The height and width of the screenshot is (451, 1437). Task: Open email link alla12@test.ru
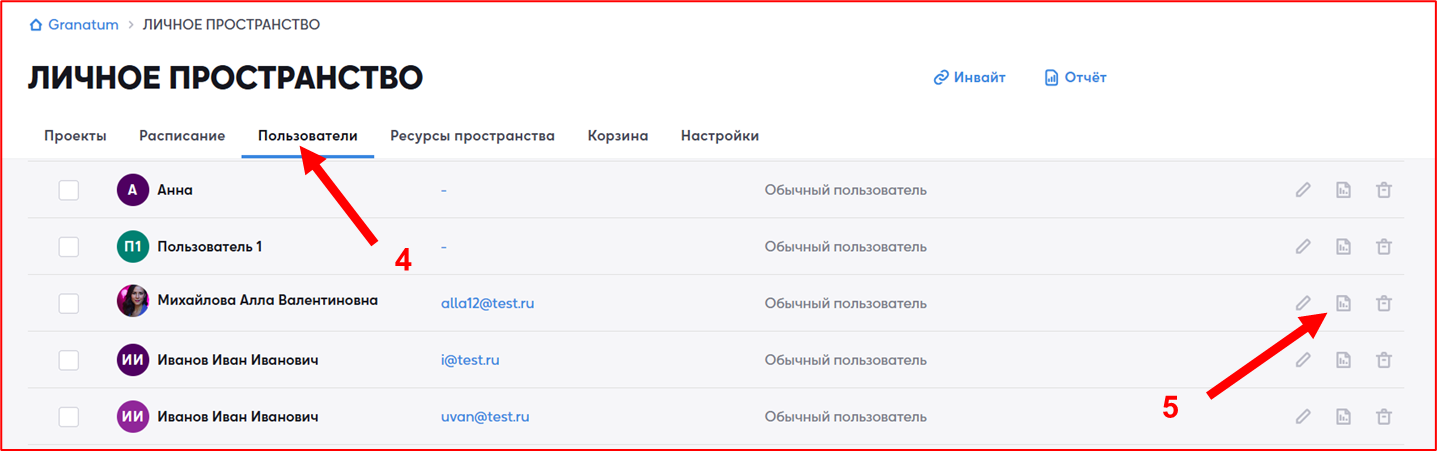(487, 303)
